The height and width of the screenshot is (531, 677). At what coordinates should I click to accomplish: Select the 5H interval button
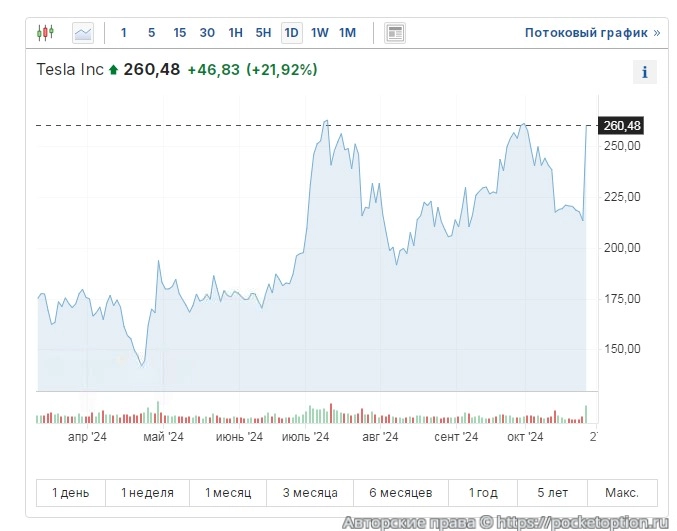click(x=263, y=33)
